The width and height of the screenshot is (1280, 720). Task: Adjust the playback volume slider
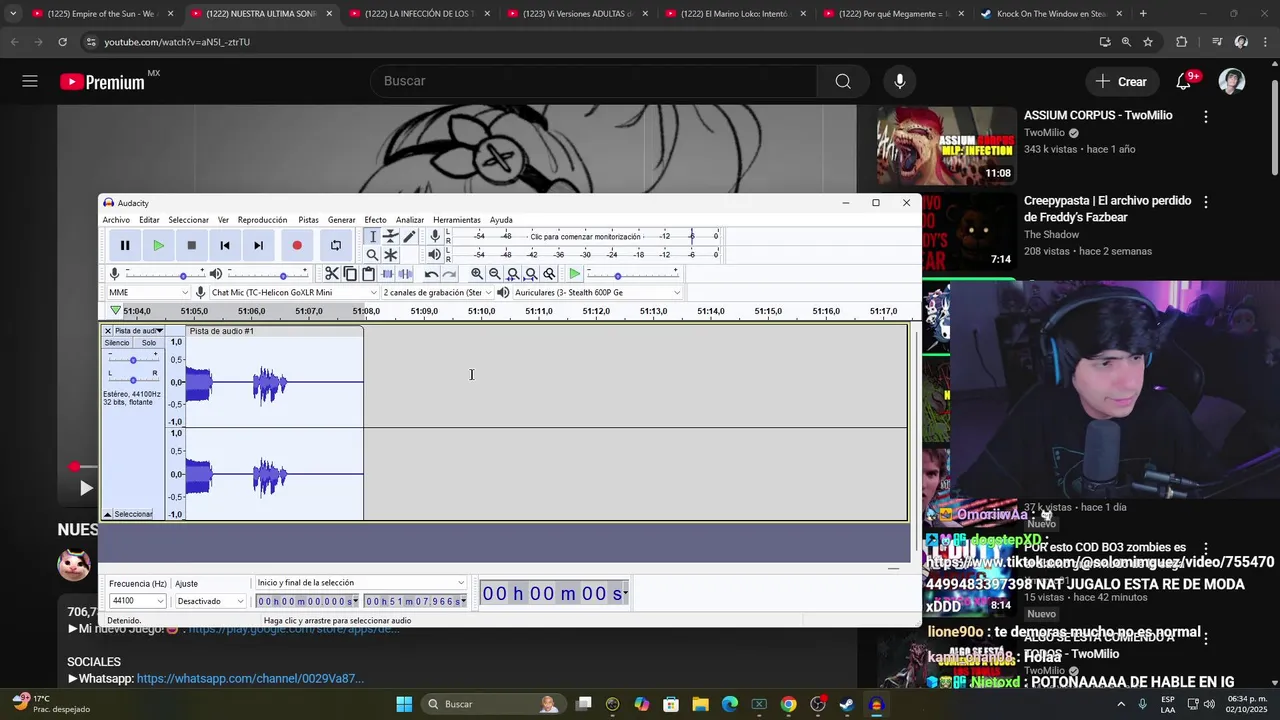point(267,274)
